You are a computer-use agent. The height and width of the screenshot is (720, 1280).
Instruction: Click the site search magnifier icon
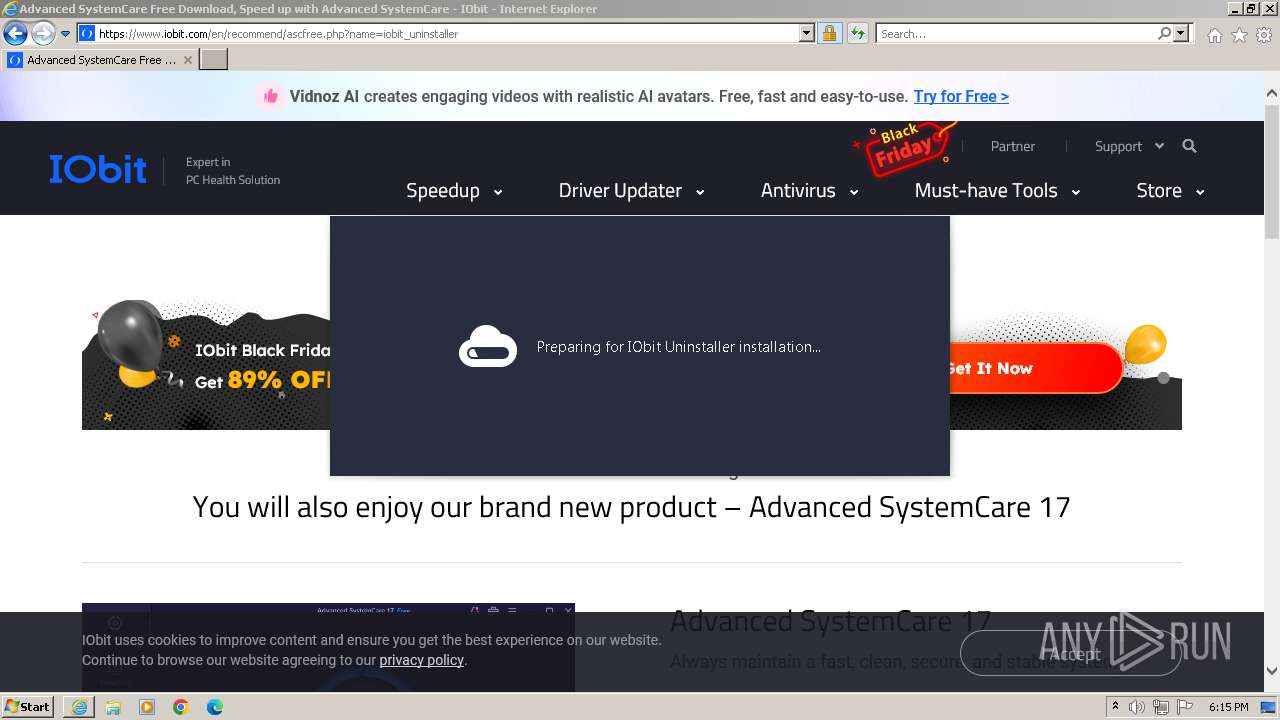coord(1189,146)
